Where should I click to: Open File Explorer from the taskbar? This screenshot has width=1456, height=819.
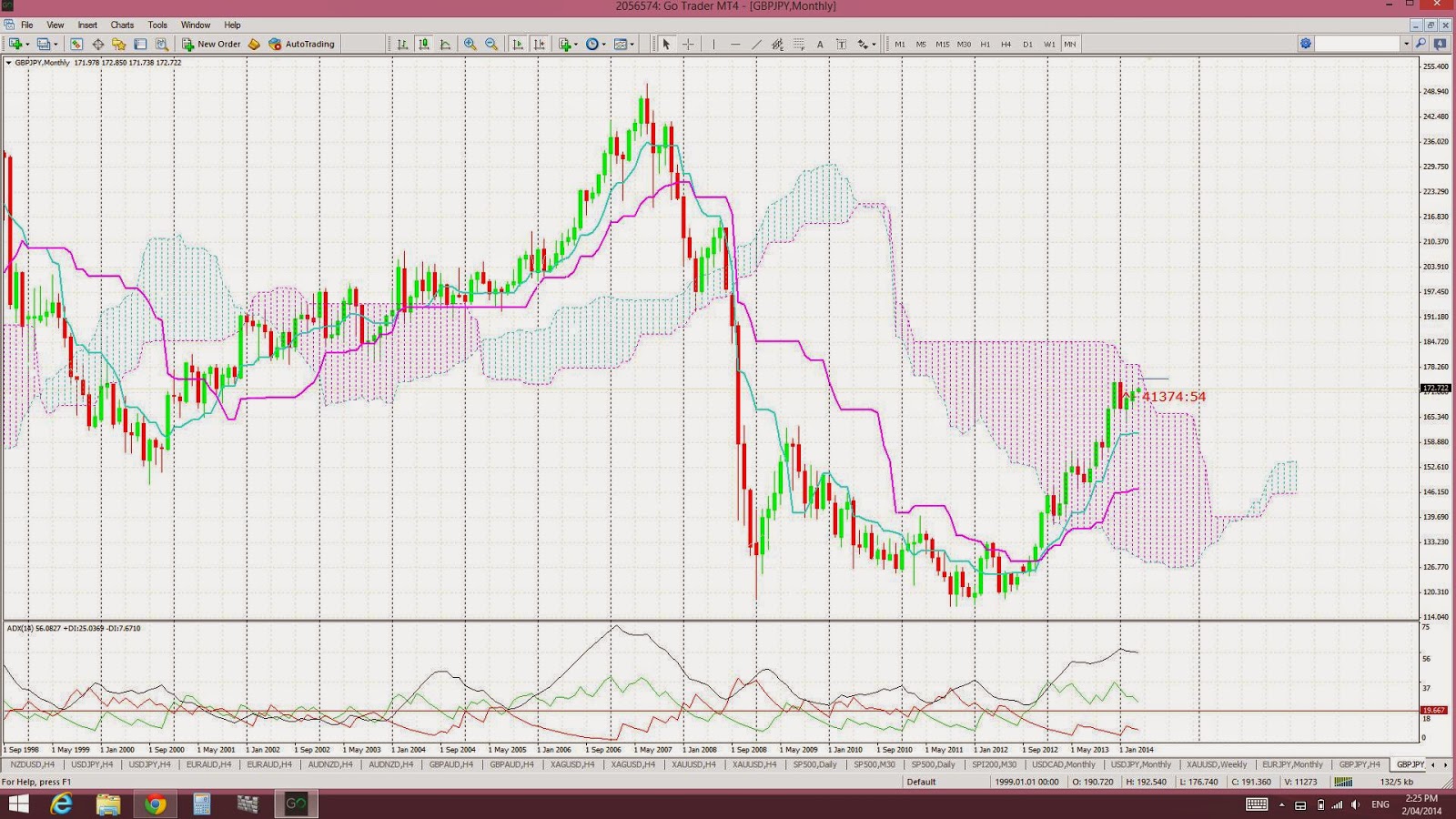[108, 804]
